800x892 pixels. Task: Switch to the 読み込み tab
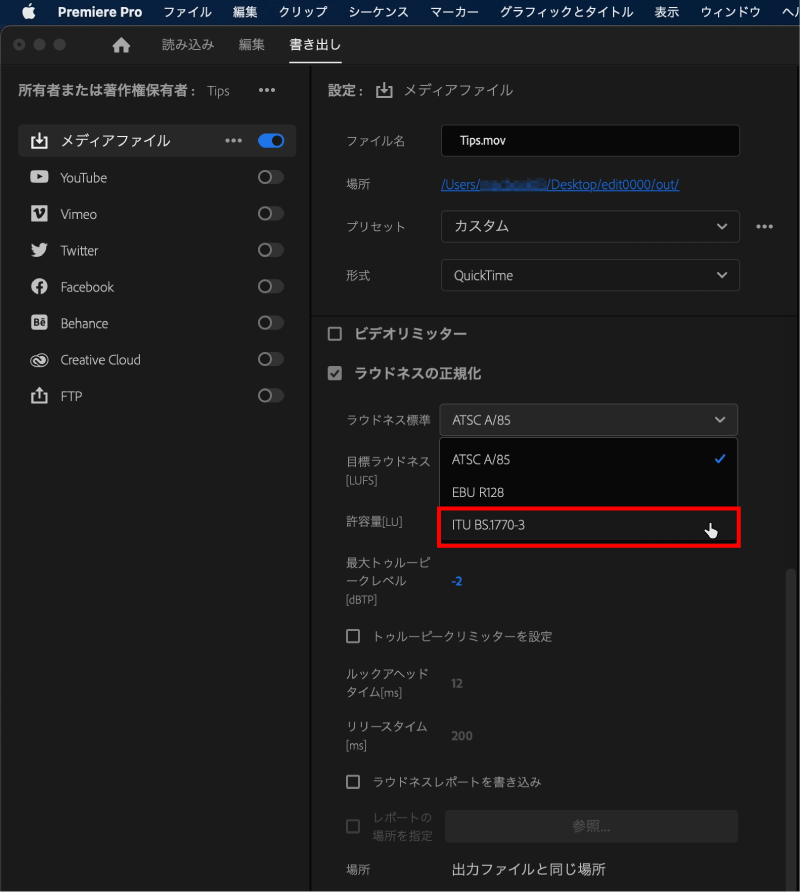click(188, 44)
